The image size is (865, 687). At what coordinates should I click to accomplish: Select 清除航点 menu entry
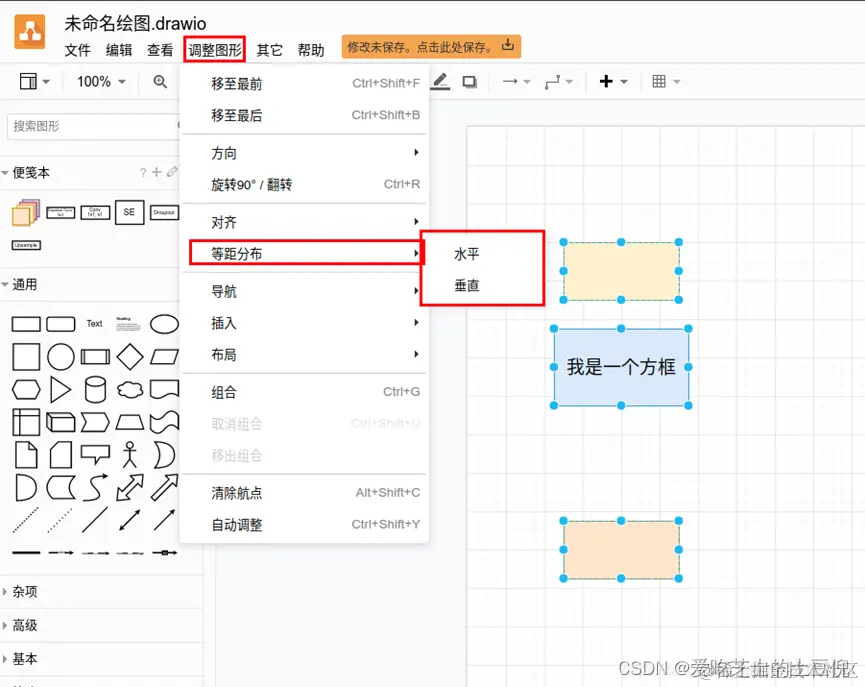pyautogui.click(x=304, y=493)
